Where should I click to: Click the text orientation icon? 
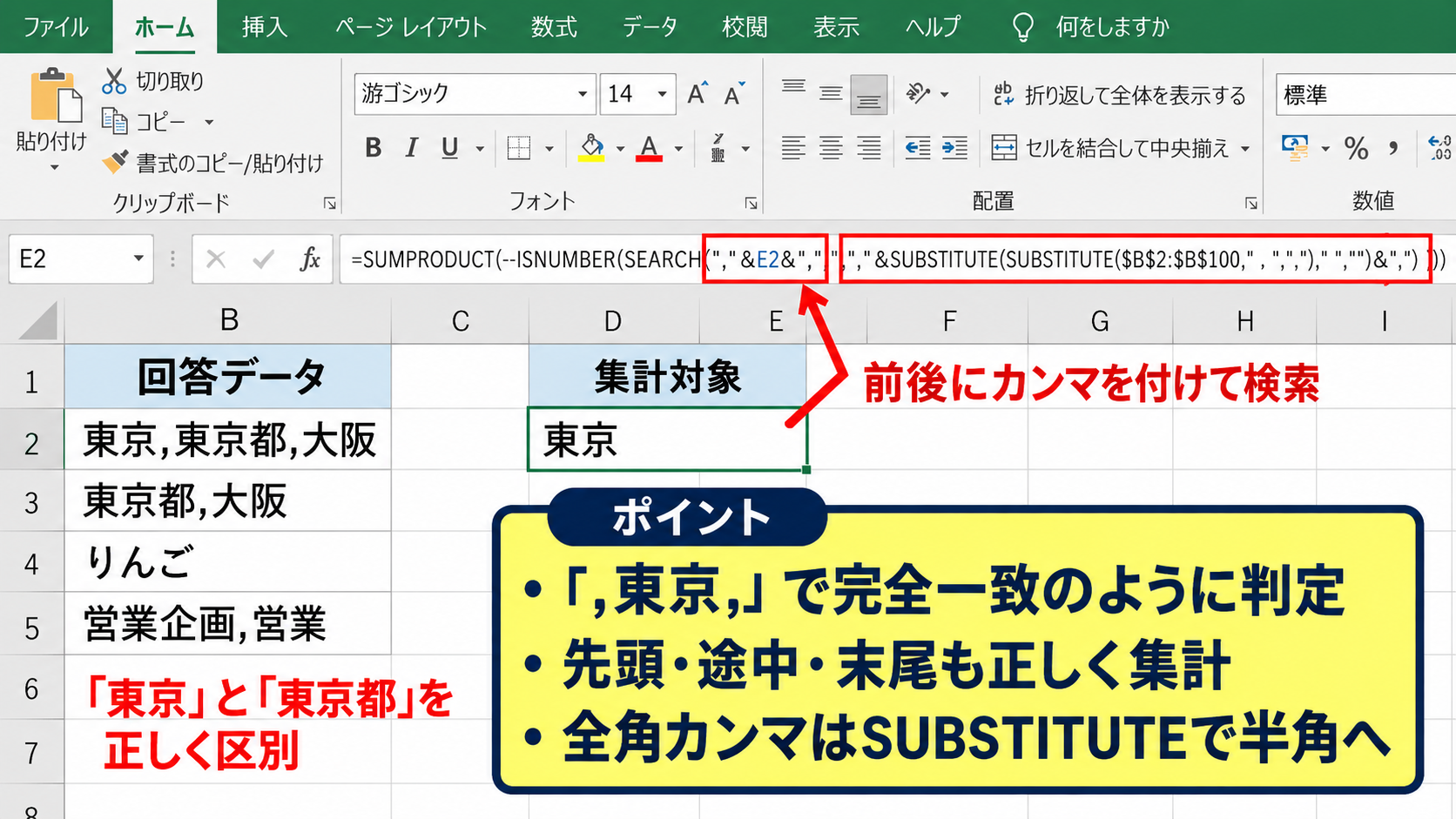[918, 93]
